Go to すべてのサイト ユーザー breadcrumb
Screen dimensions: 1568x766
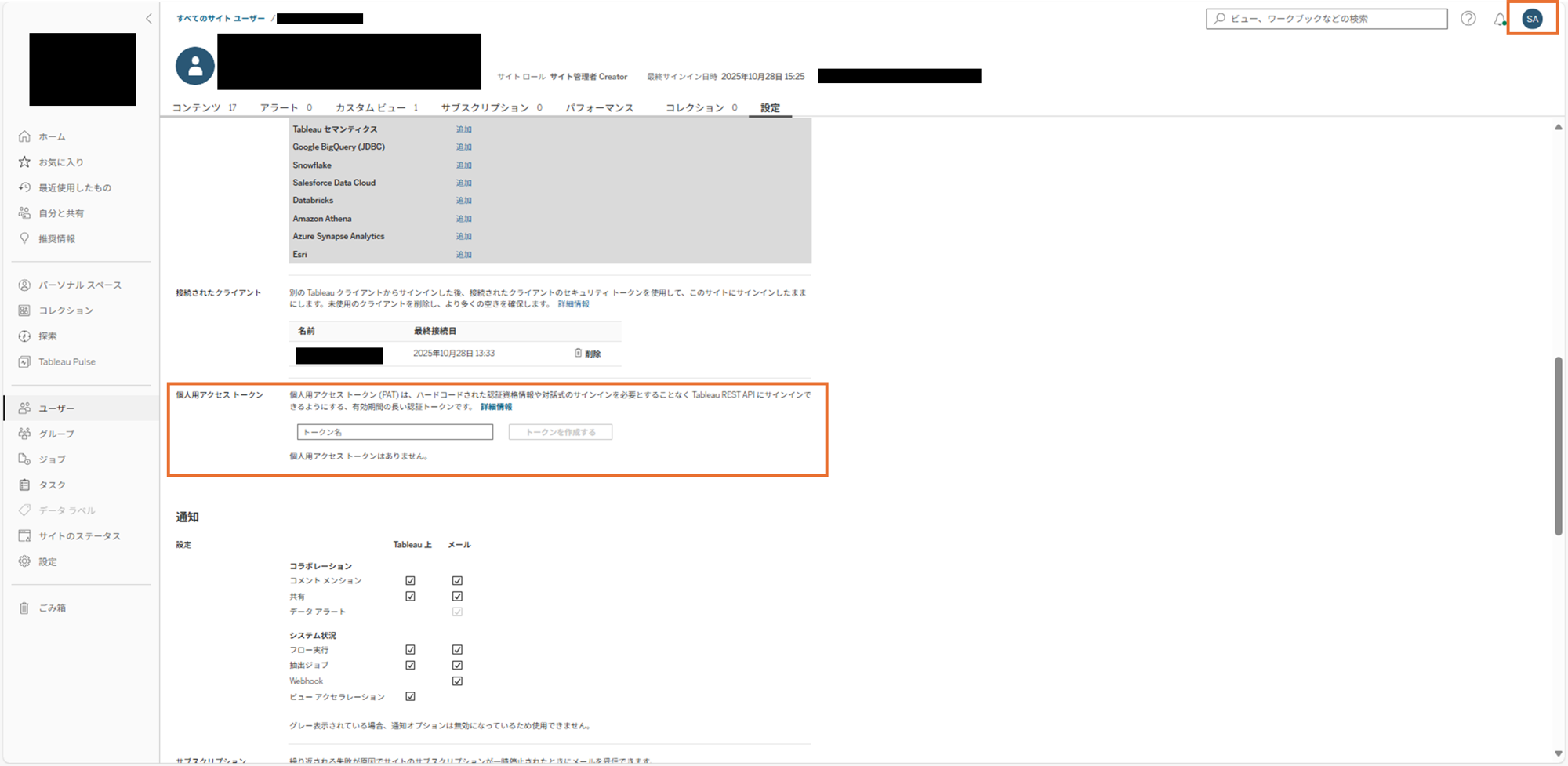[x=220, y=18]
